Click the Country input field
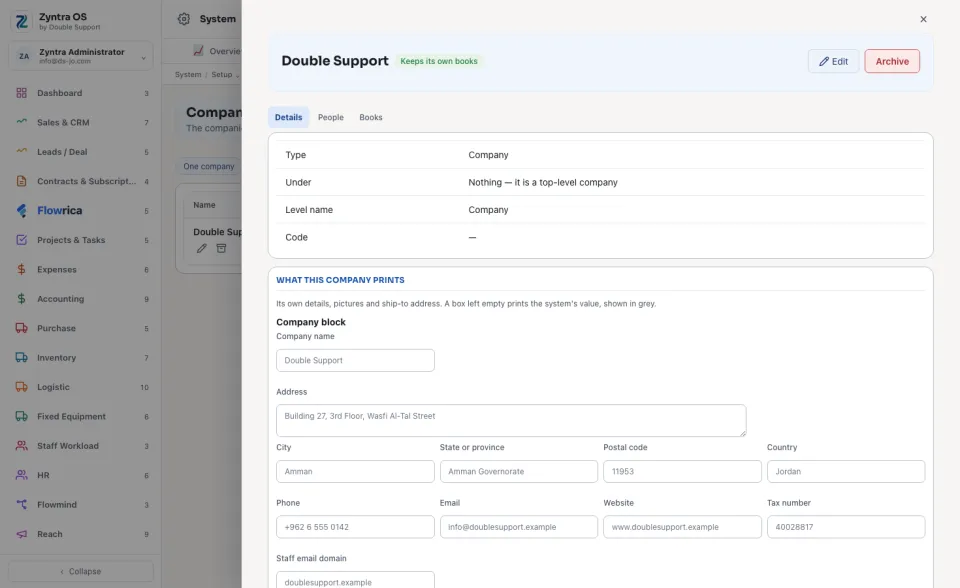 click(x=846, y=472)
